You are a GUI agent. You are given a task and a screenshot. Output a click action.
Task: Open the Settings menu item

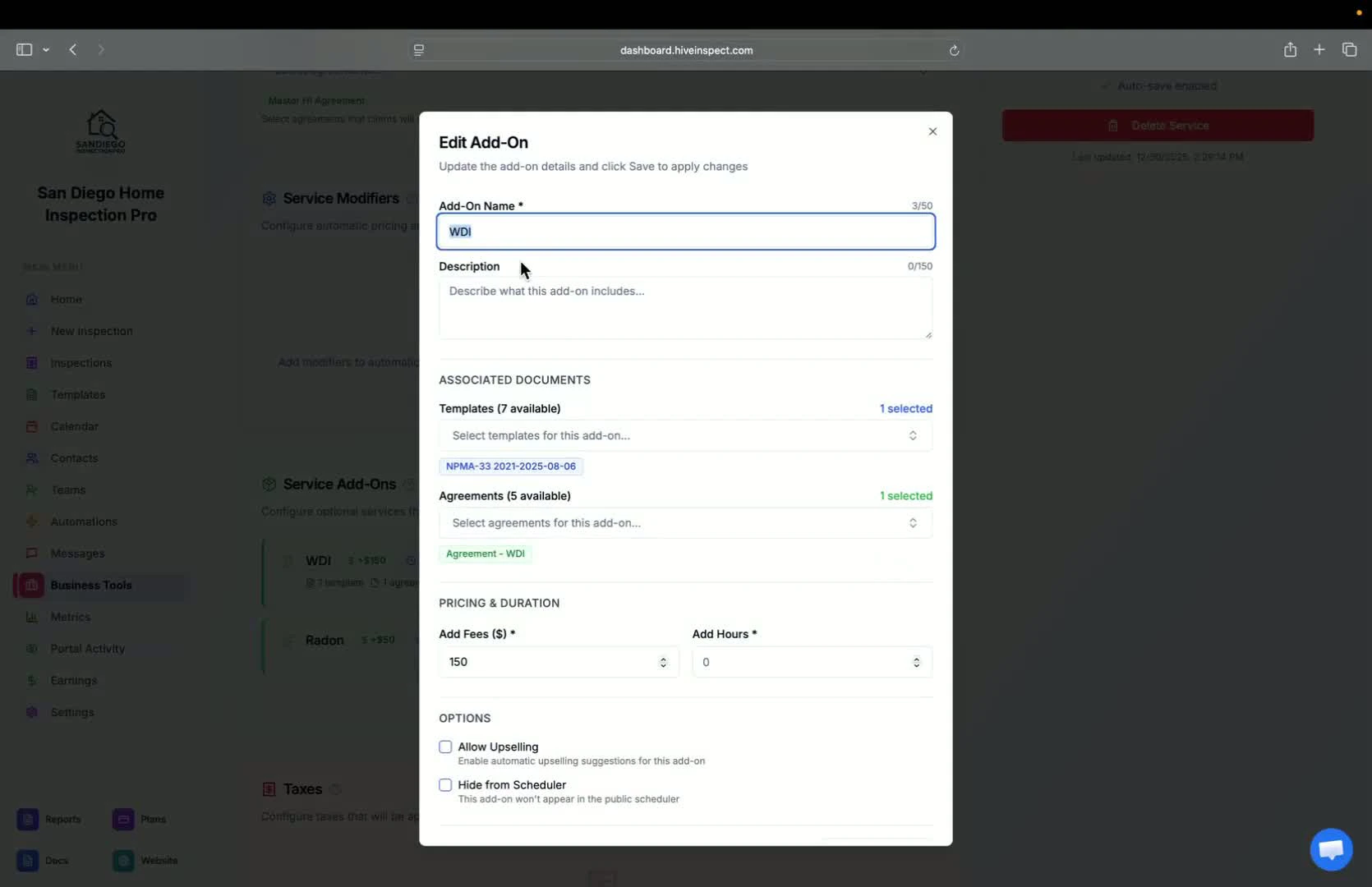click(71, 712)
